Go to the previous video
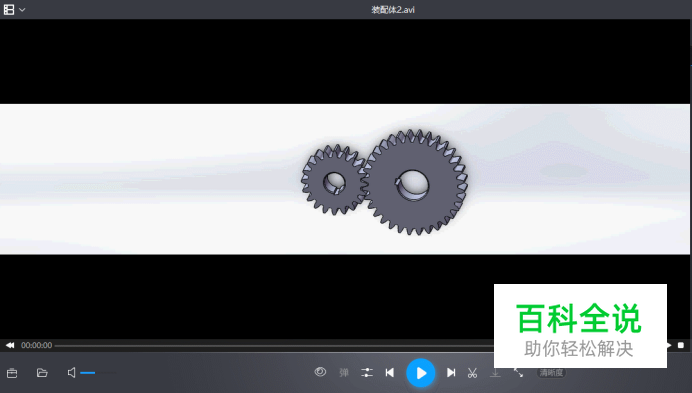692x393 pixels. (390, 373)
